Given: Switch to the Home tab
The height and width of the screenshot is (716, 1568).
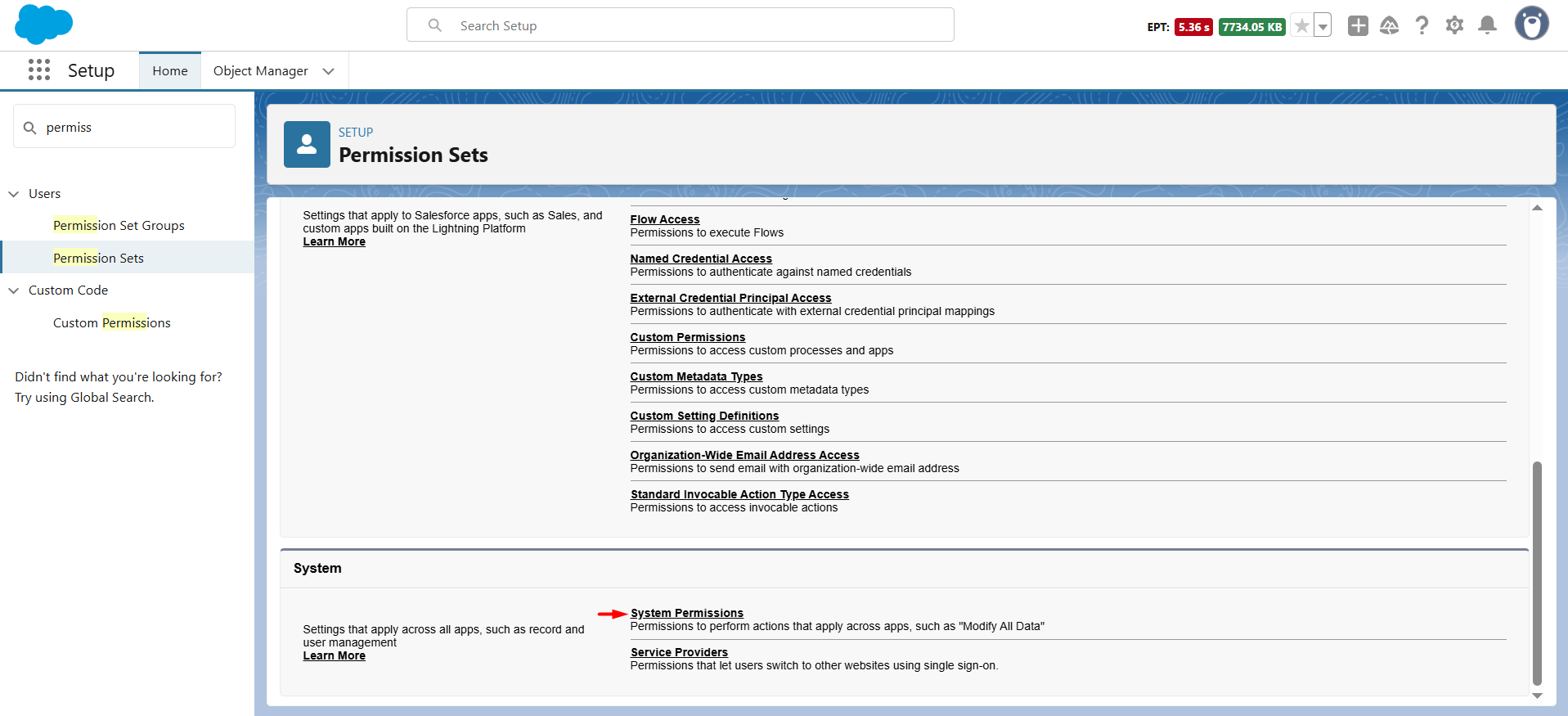Looking at the screenshot, I should [170, 71].
